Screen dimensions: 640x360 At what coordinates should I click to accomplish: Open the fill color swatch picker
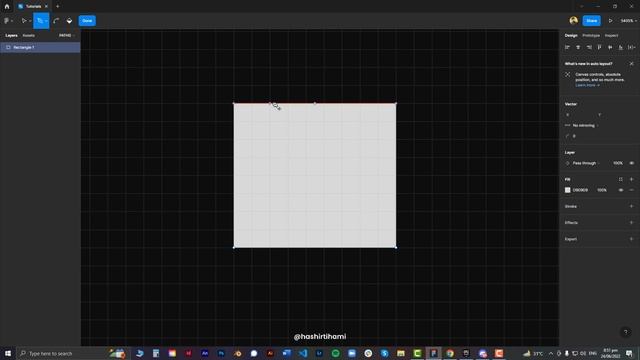(567, 190)
